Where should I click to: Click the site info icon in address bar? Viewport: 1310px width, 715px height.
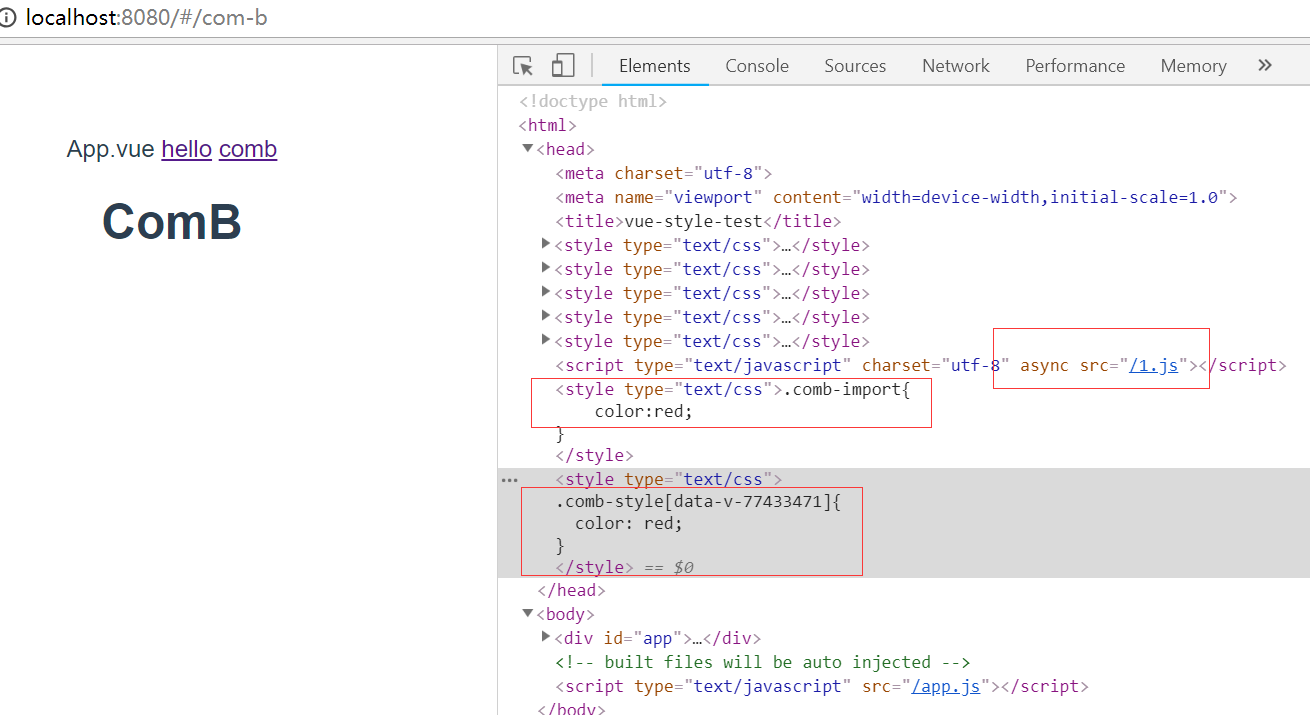9,18
